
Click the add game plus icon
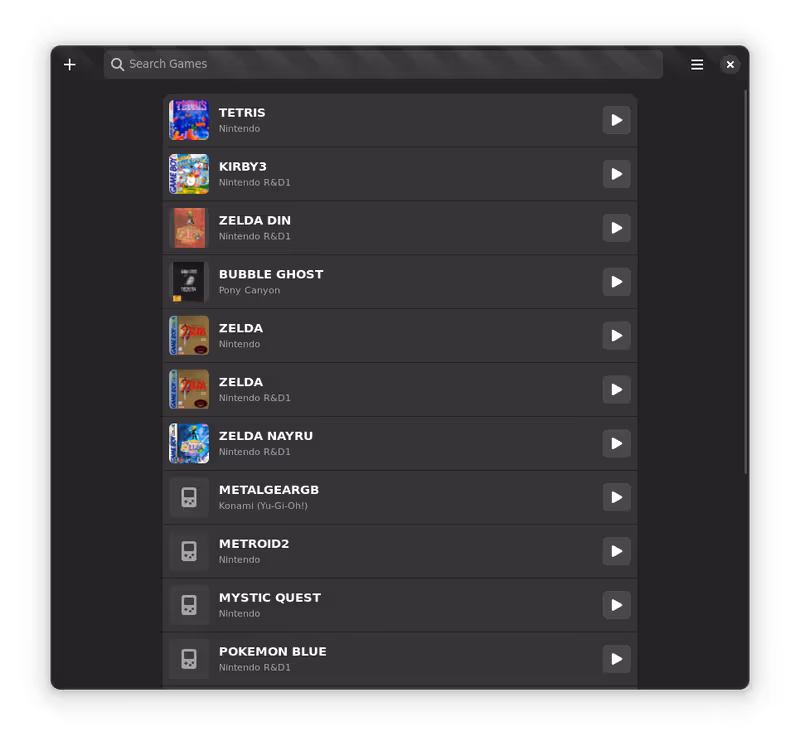pyautogui.click(x=69, y=65)
